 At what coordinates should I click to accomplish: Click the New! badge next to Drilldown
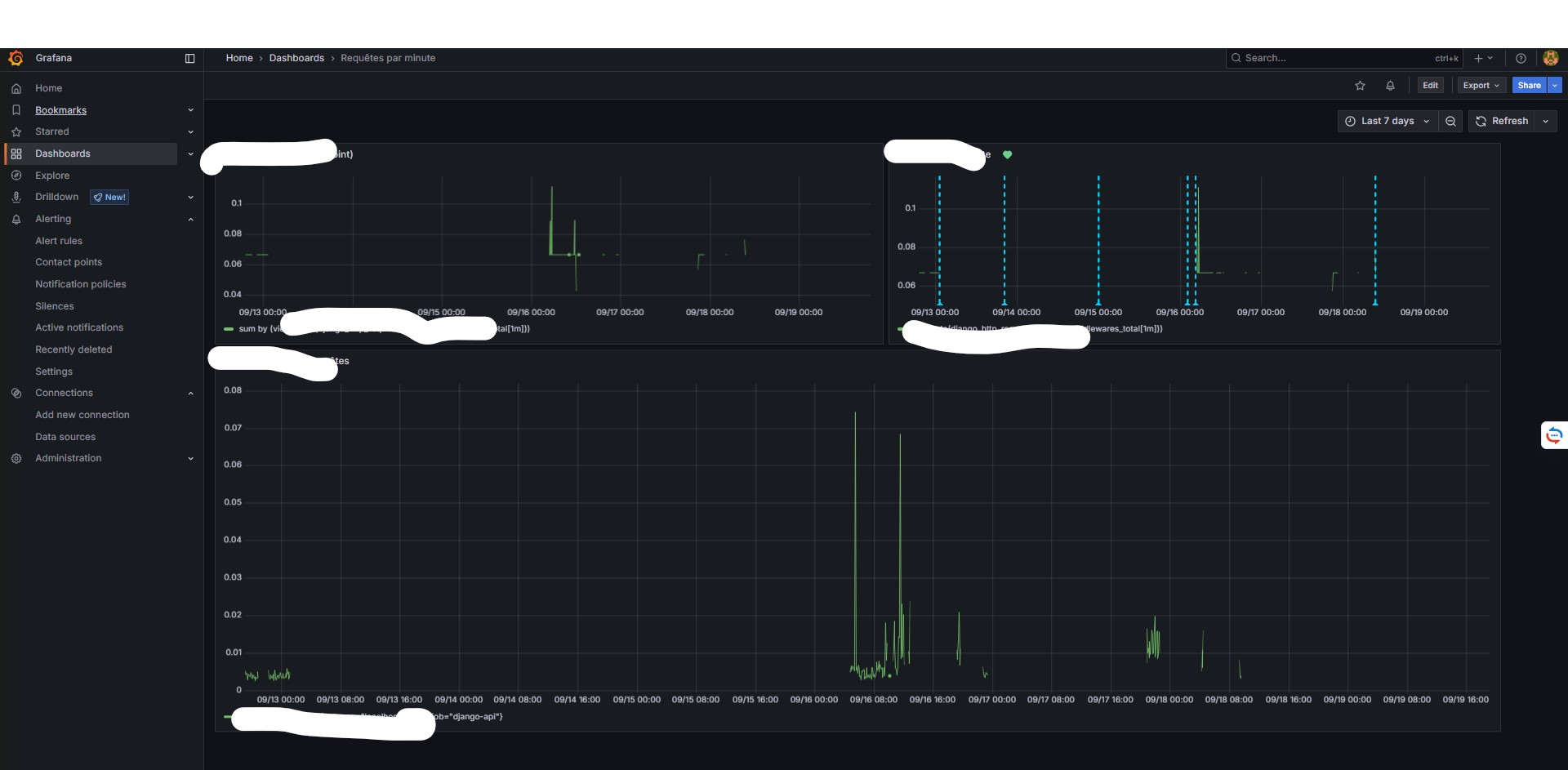[109, 197]
